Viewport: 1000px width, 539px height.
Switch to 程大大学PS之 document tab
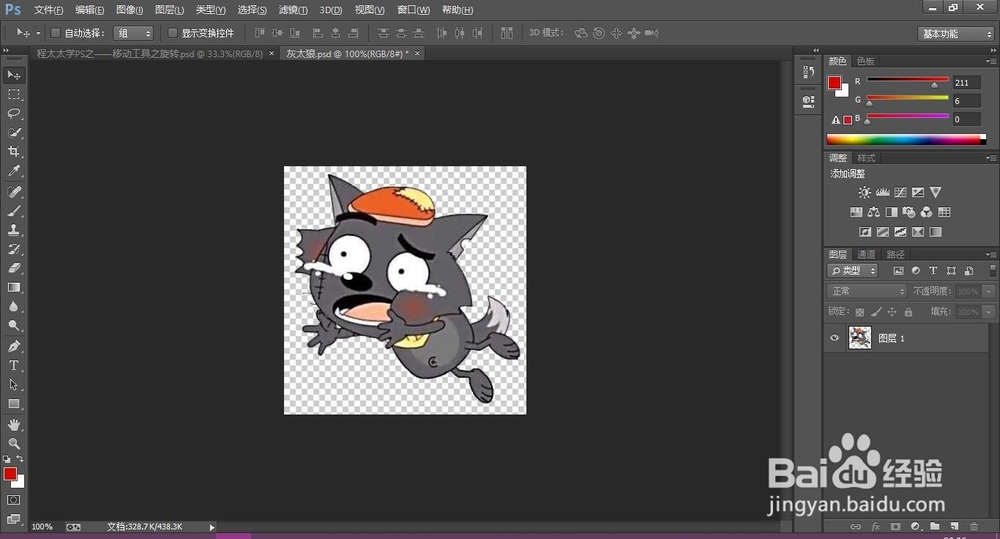150,54
